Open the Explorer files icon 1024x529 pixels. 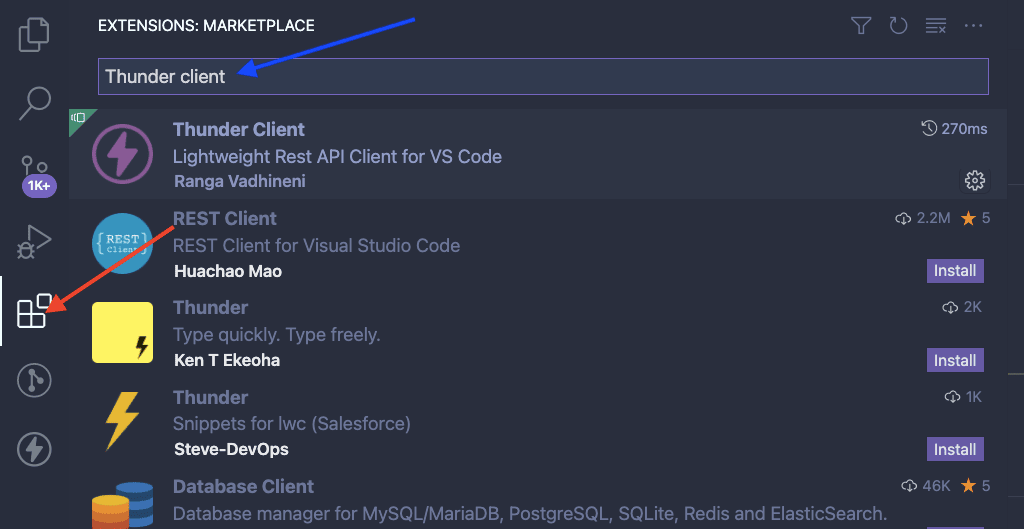coord(34,34)
